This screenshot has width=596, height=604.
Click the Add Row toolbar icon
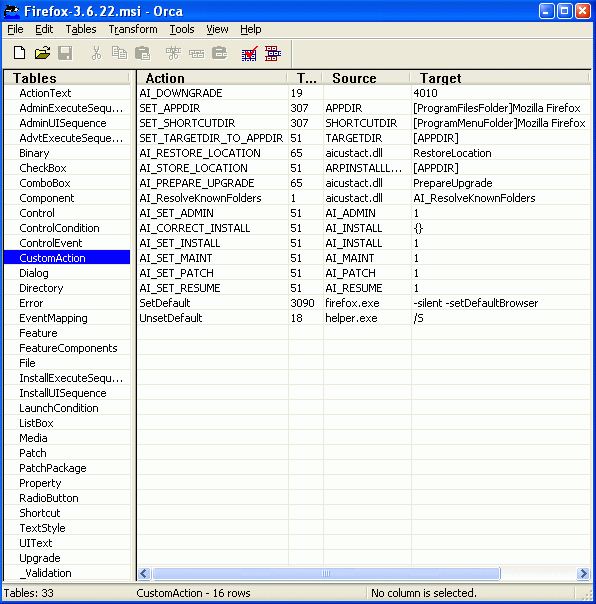tap(196, 53)
